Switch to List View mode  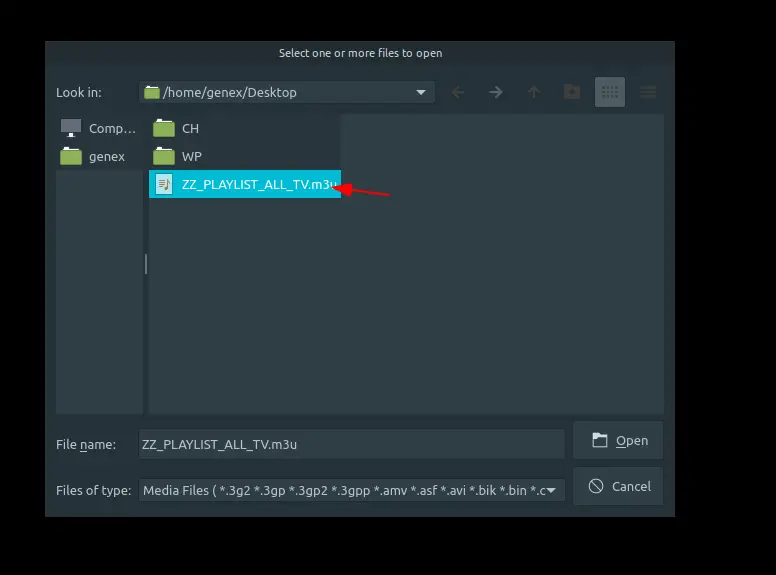coord(610,92)
